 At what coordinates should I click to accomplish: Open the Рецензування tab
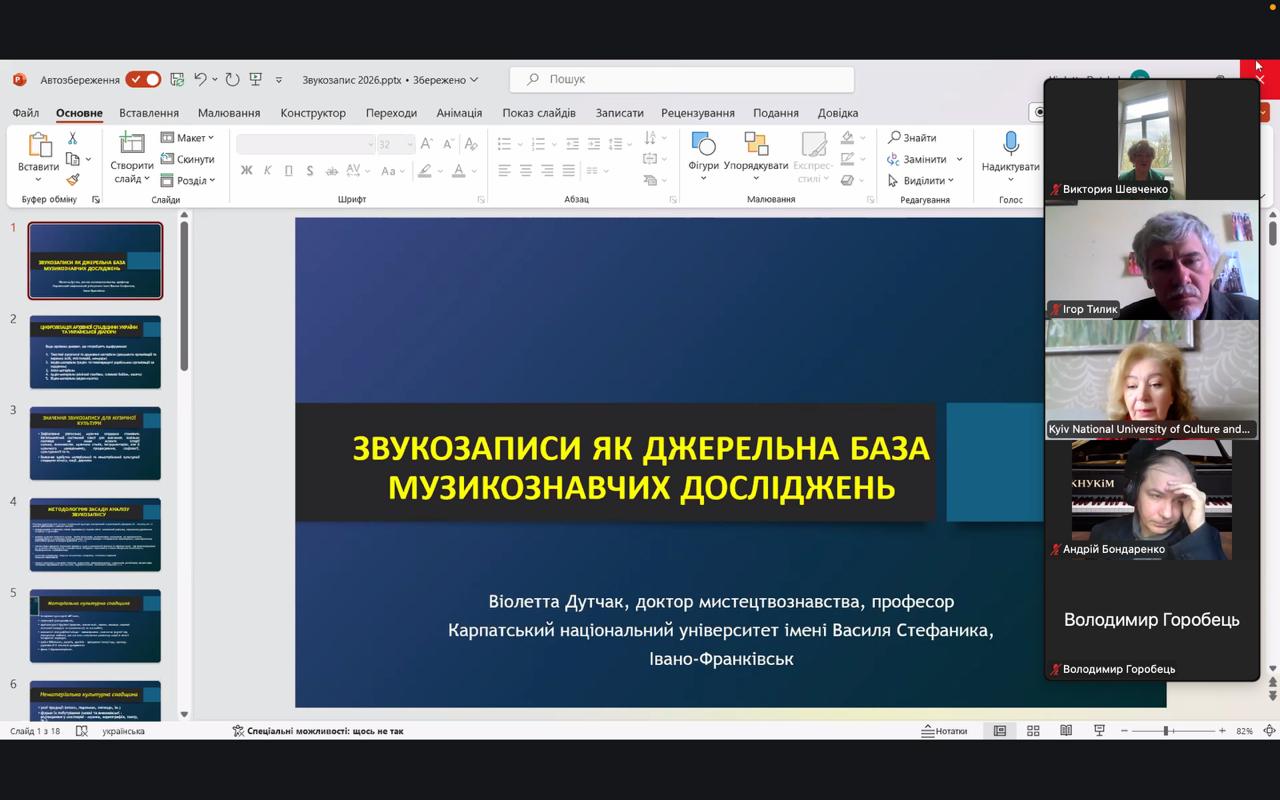[x=697, y=113]
